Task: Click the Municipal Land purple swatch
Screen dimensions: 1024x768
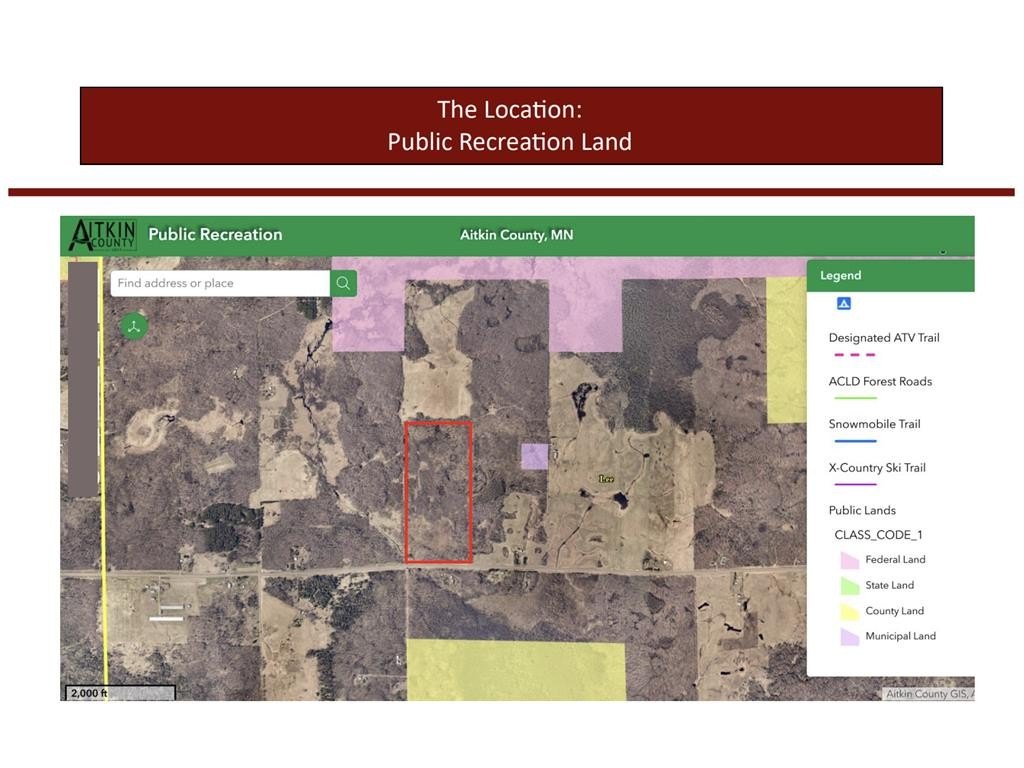Action: [849, 637]
